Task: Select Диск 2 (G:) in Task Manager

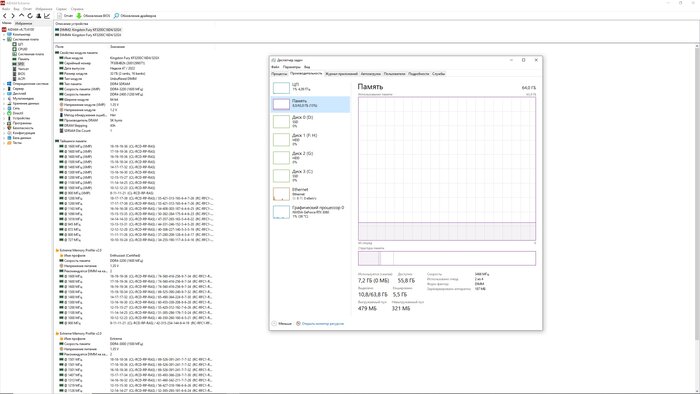Action: point(311,158)
